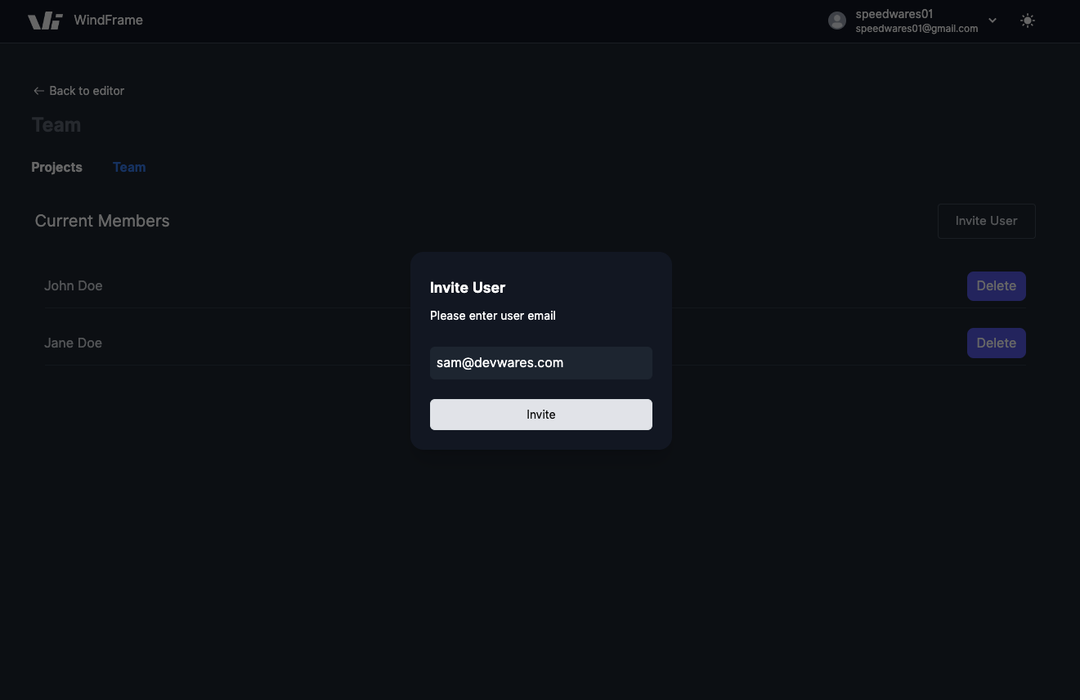The image size is (1080, 700).
Task: Click the back arrow icon
Action: (39, 91)
